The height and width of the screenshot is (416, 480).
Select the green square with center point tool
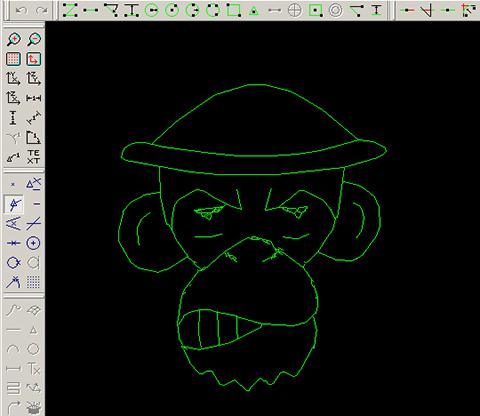click(315, 10)
